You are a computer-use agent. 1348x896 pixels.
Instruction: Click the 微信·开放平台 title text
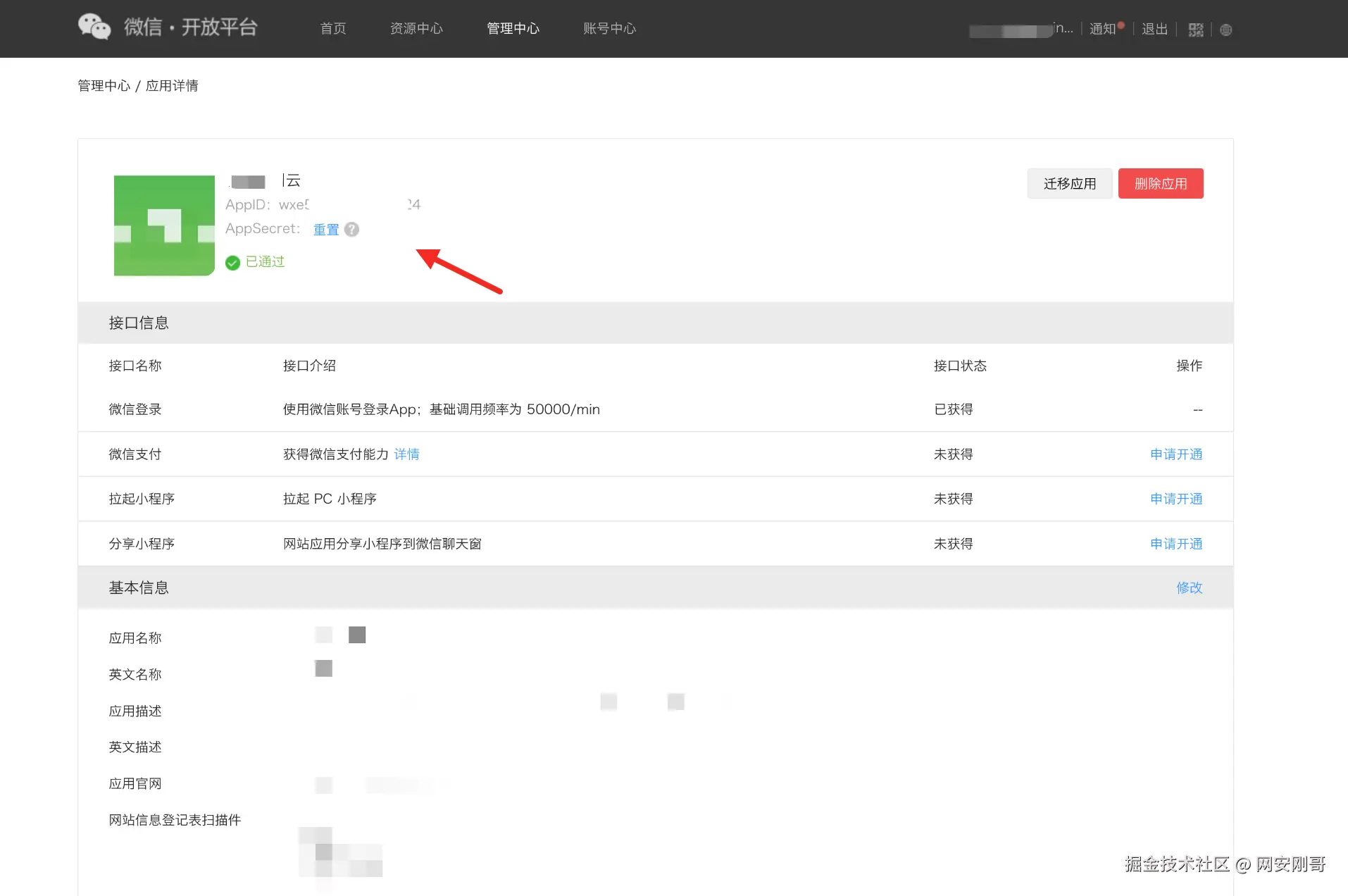(191, 27)
